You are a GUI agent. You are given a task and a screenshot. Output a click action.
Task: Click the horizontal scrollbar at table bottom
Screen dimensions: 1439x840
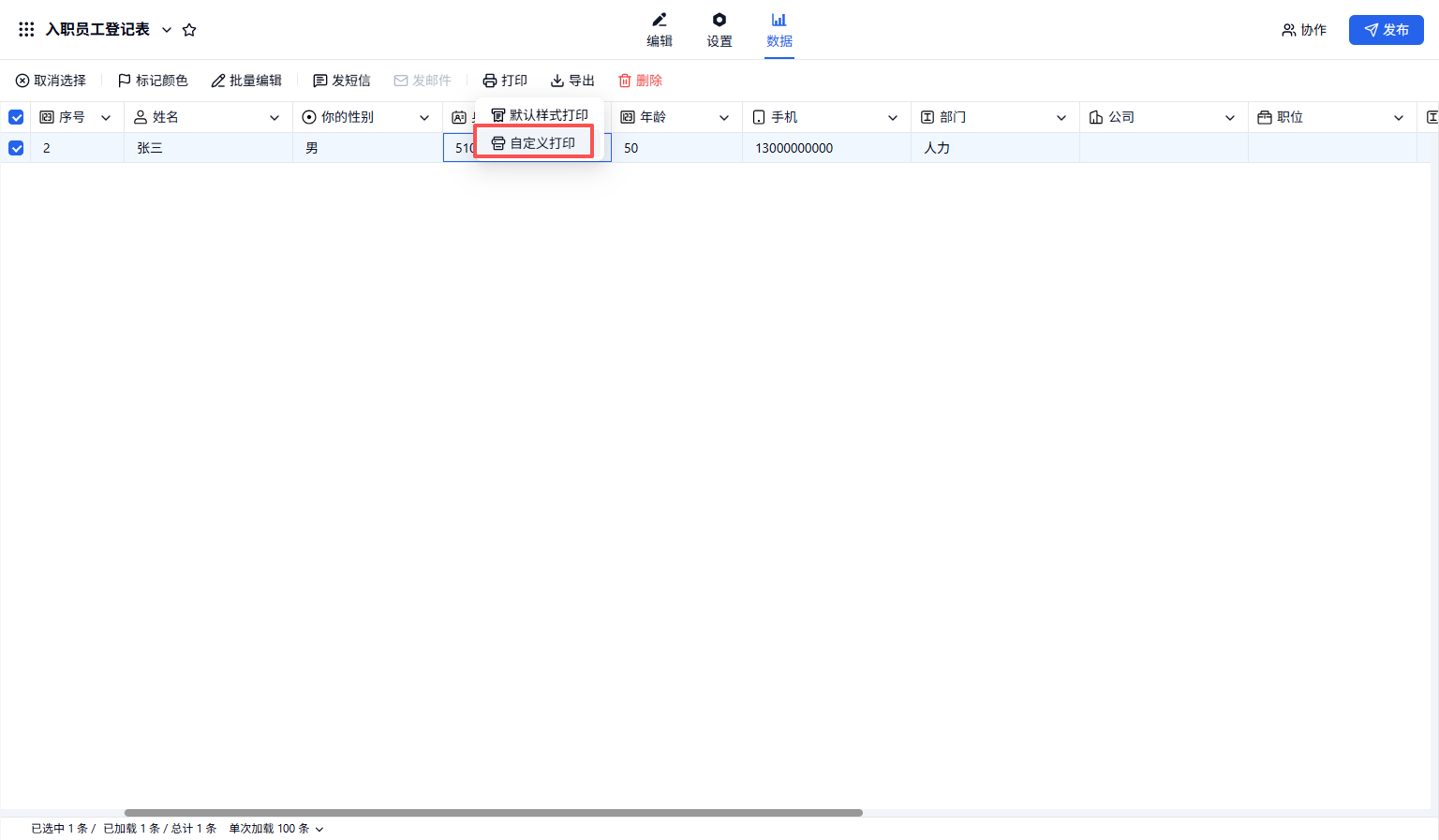[493, 813]
